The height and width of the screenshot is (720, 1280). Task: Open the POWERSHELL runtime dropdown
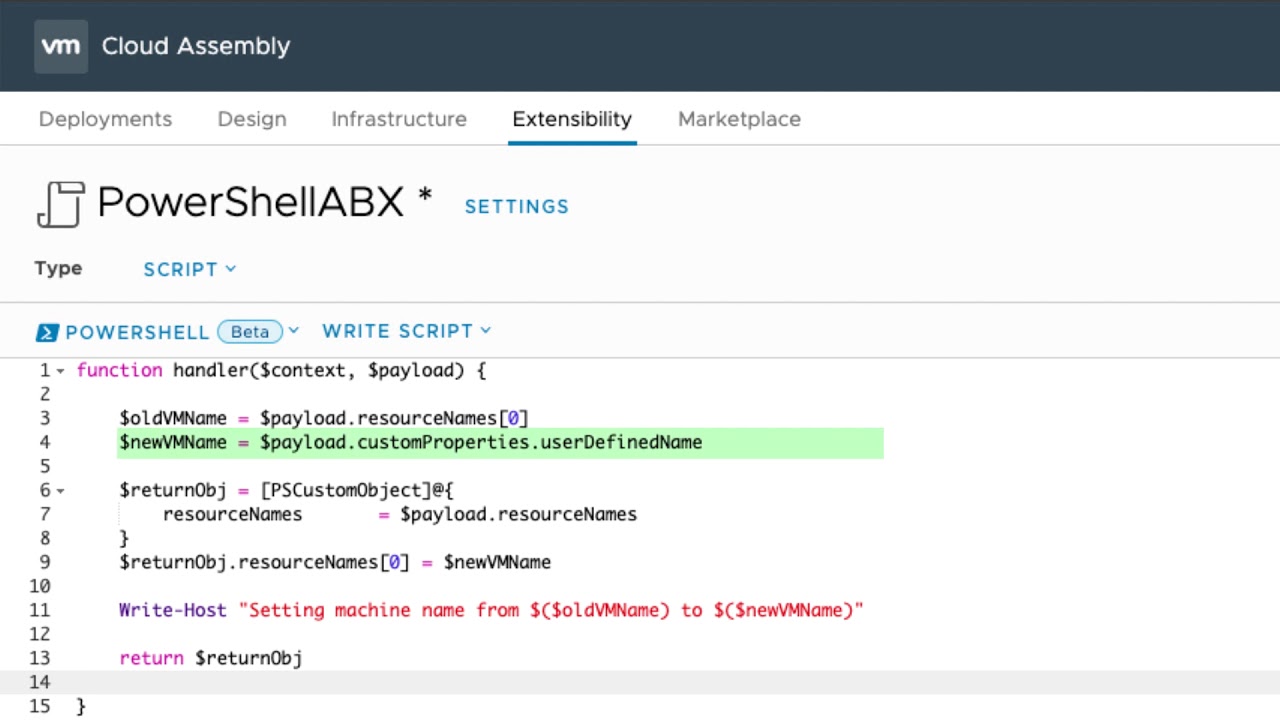click(293, 331)
